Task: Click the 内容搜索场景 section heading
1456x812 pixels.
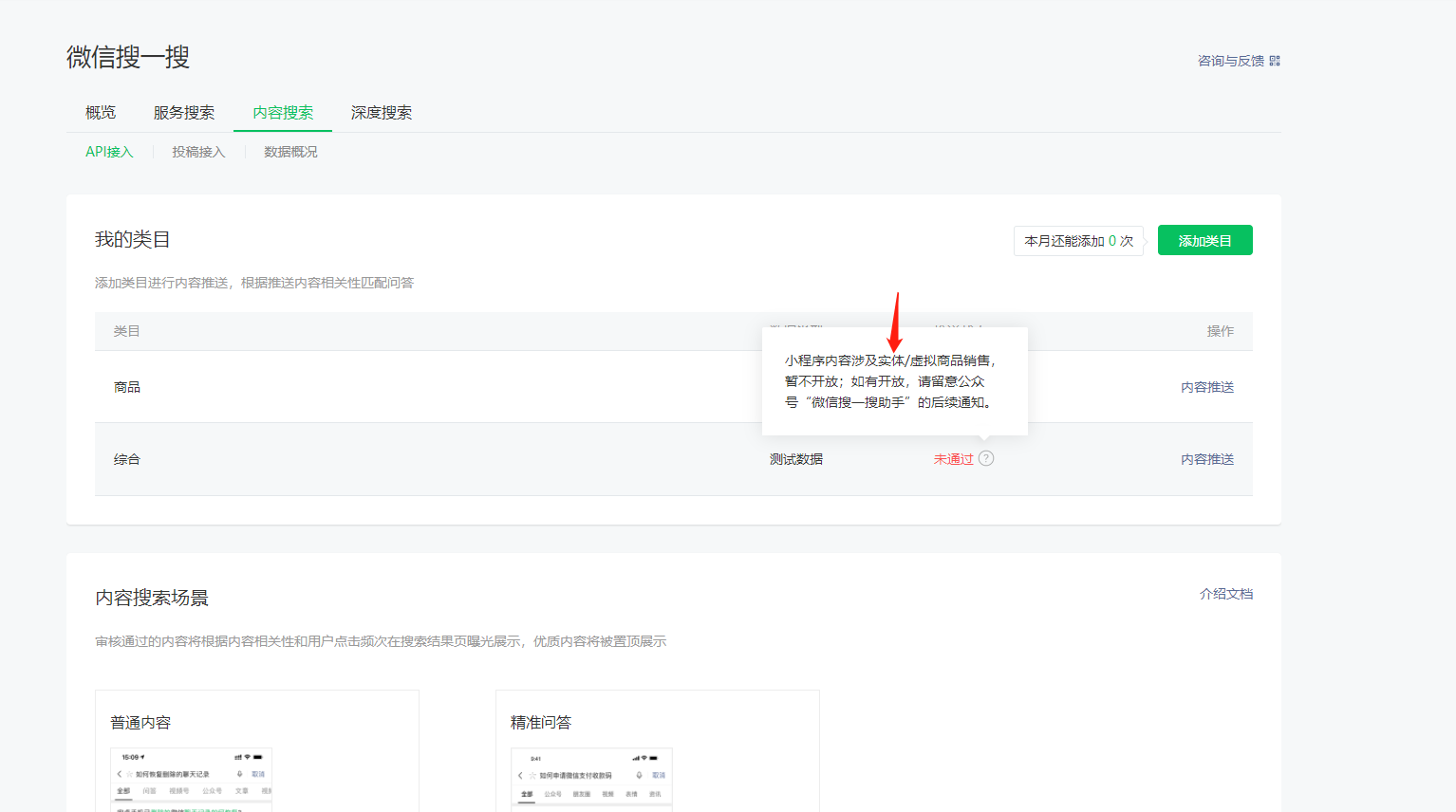Action: pos(152,598)
